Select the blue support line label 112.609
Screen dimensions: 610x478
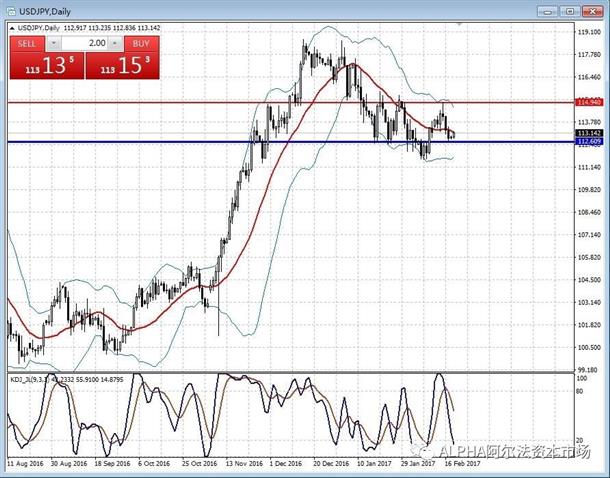(x=589, y=142)
